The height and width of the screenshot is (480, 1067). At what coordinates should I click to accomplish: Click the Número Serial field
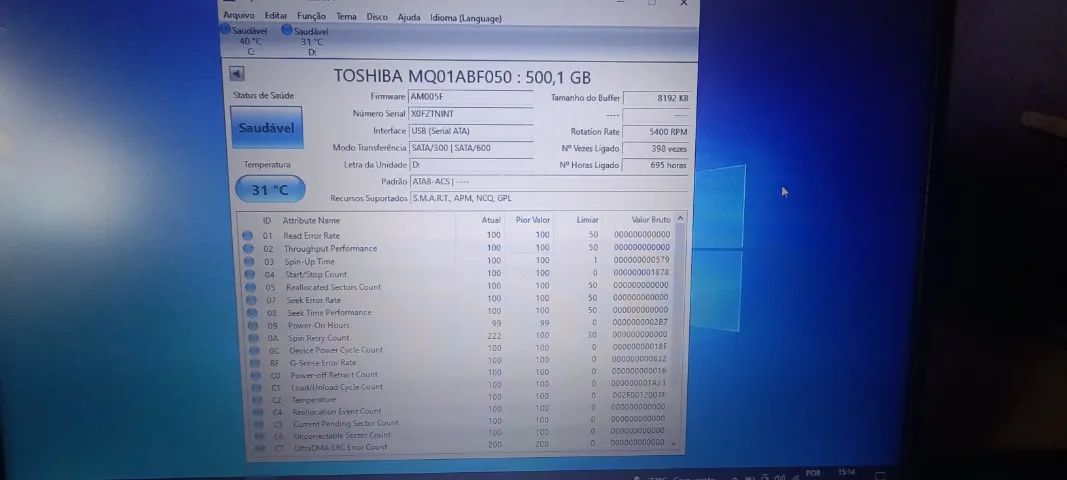click(x=471, y=114)
